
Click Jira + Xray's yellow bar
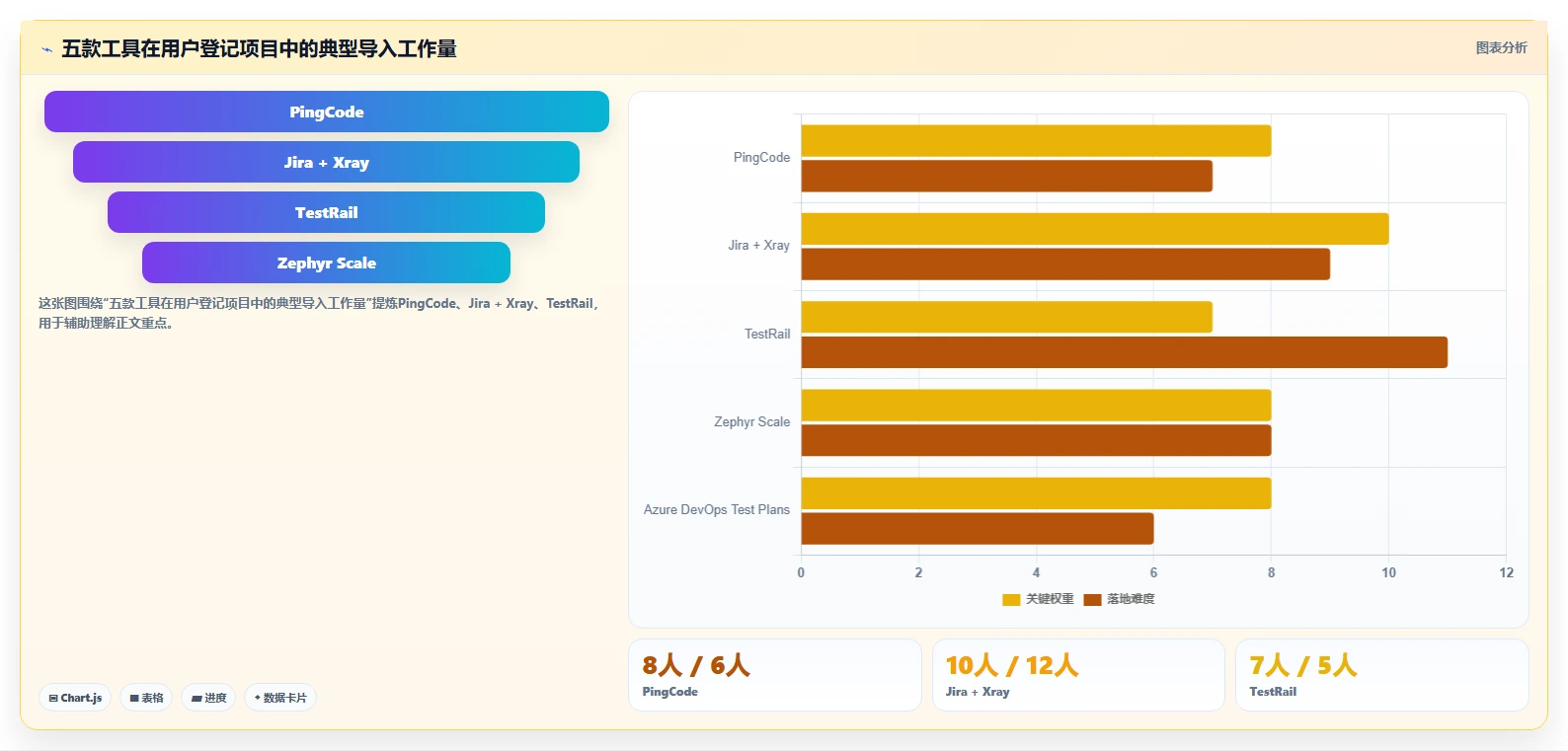click(1095, 229)
